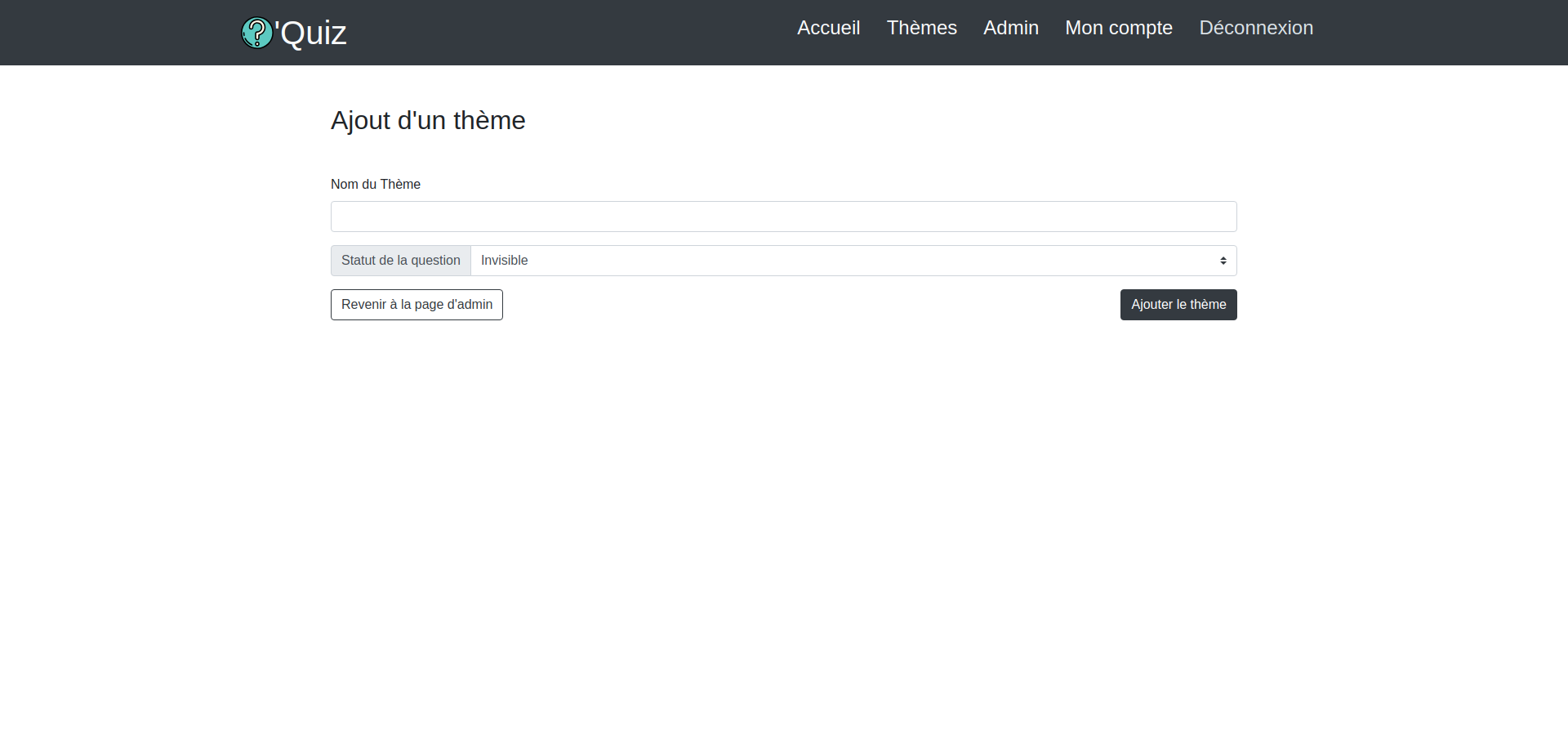Viewport: 1568px width, 737px height.
Task: Open Mon compte from the navbar
Action: [x=1118, y=28]
